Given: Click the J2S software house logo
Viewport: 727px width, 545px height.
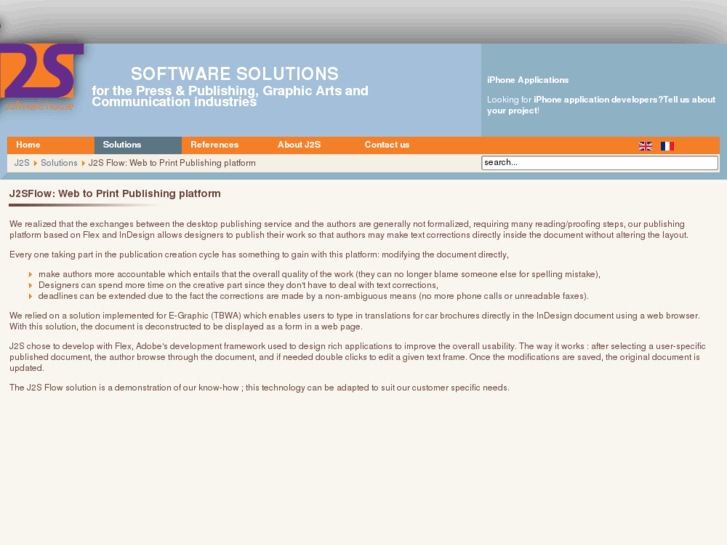Looking at the screenshot, I should point(41,77).
